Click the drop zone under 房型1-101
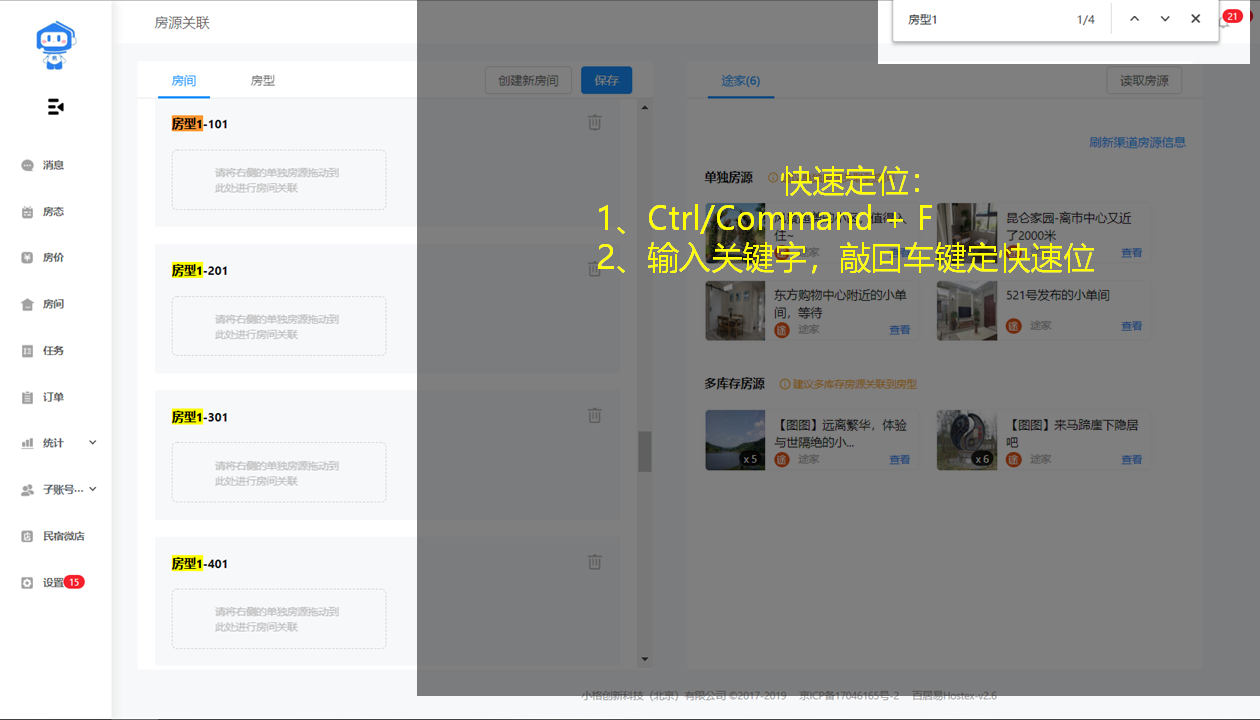 click(279, 180)
